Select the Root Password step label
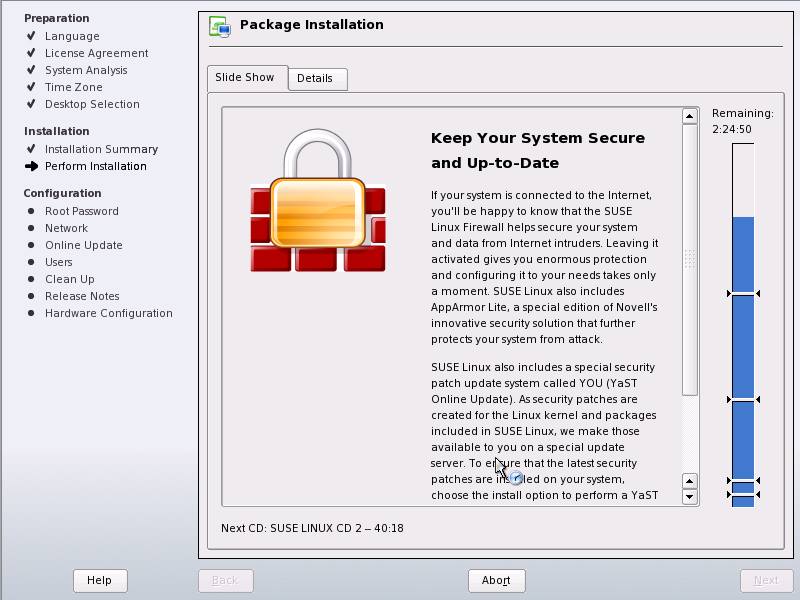 click(82, 211)
